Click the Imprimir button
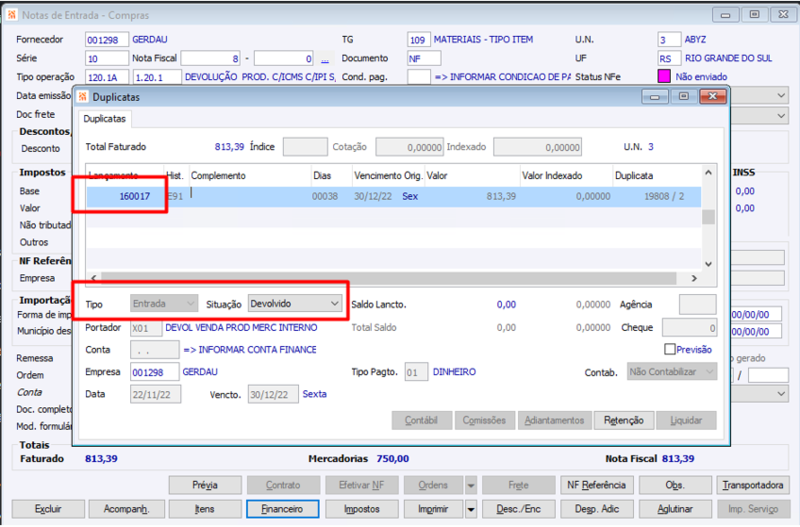800x527 pixels. pos(433,509)
